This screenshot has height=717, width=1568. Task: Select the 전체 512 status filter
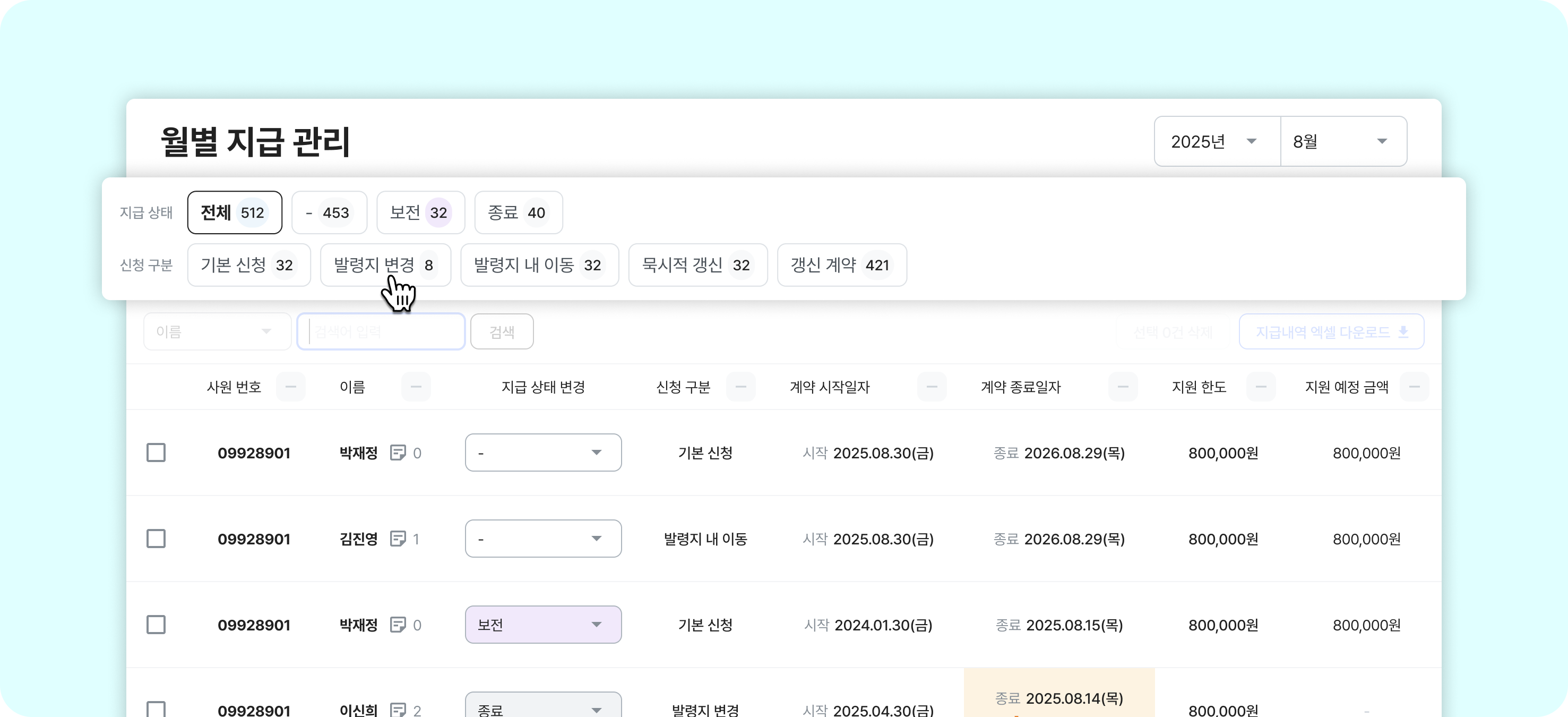click(x=234, y=212)
